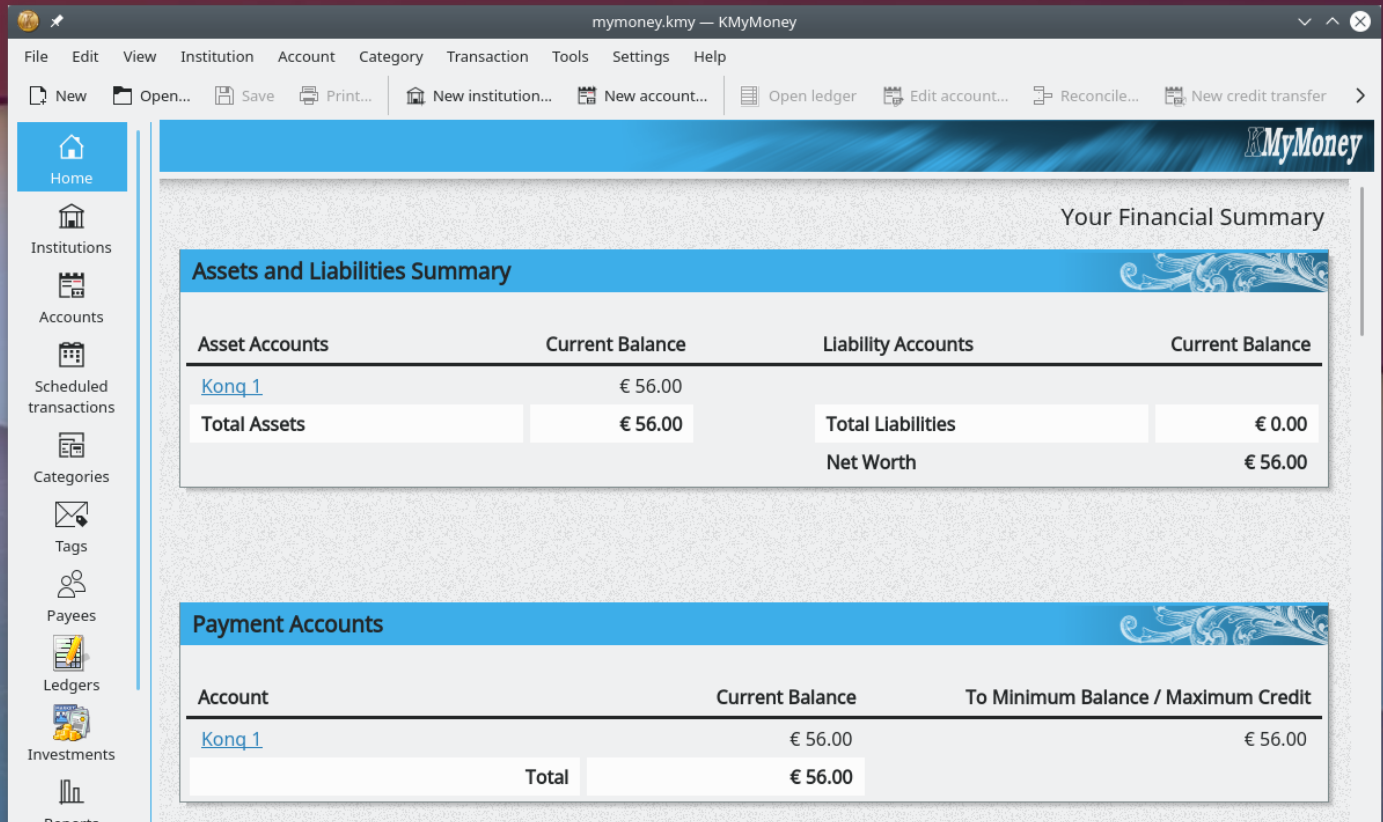Open the Investments view

click(70, 735)
